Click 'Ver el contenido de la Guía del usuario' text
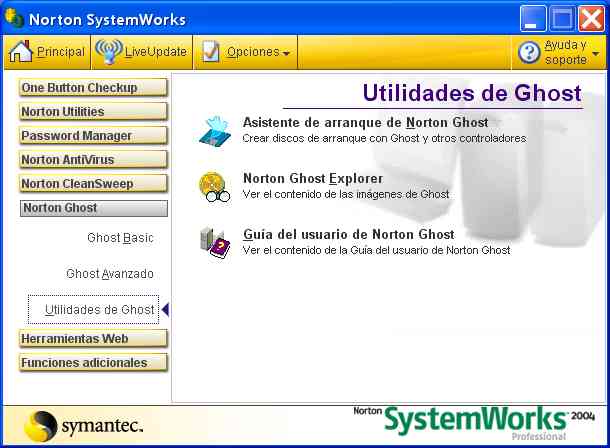Viewport: 610px width, 448px height. [377, 250]
